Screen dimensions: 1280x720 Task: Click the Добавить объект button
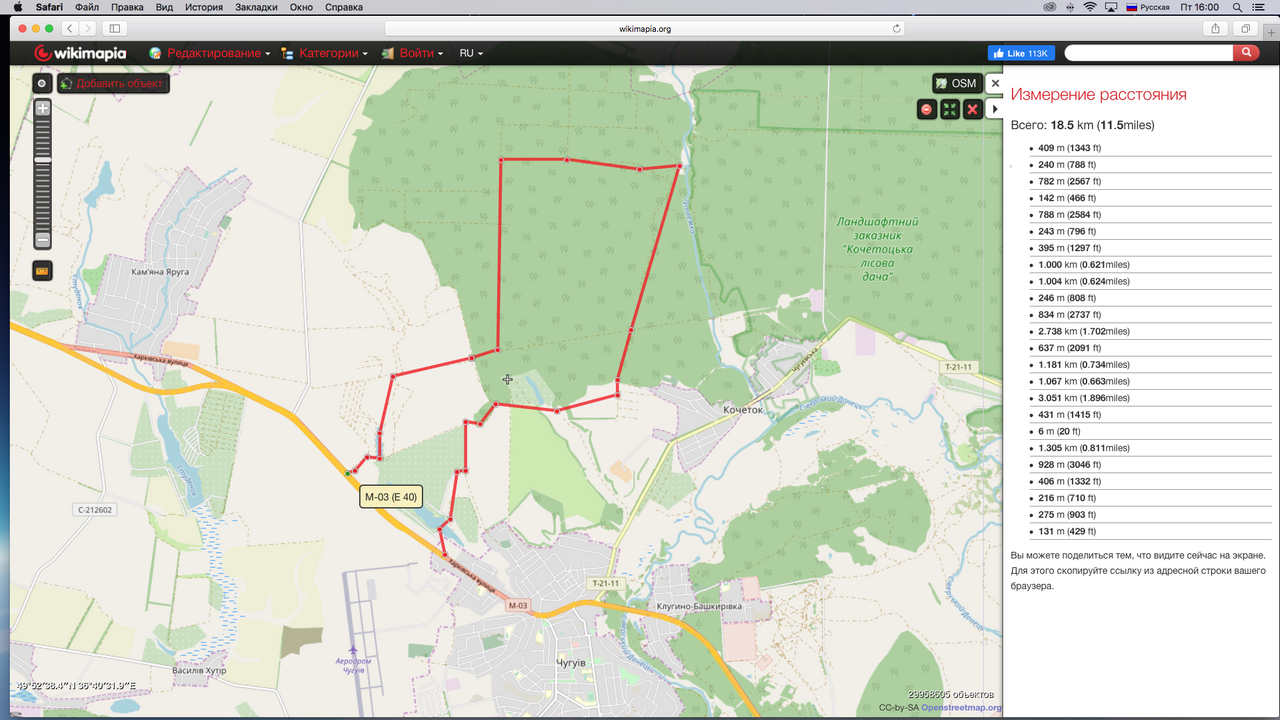click(x=113, y=84)
